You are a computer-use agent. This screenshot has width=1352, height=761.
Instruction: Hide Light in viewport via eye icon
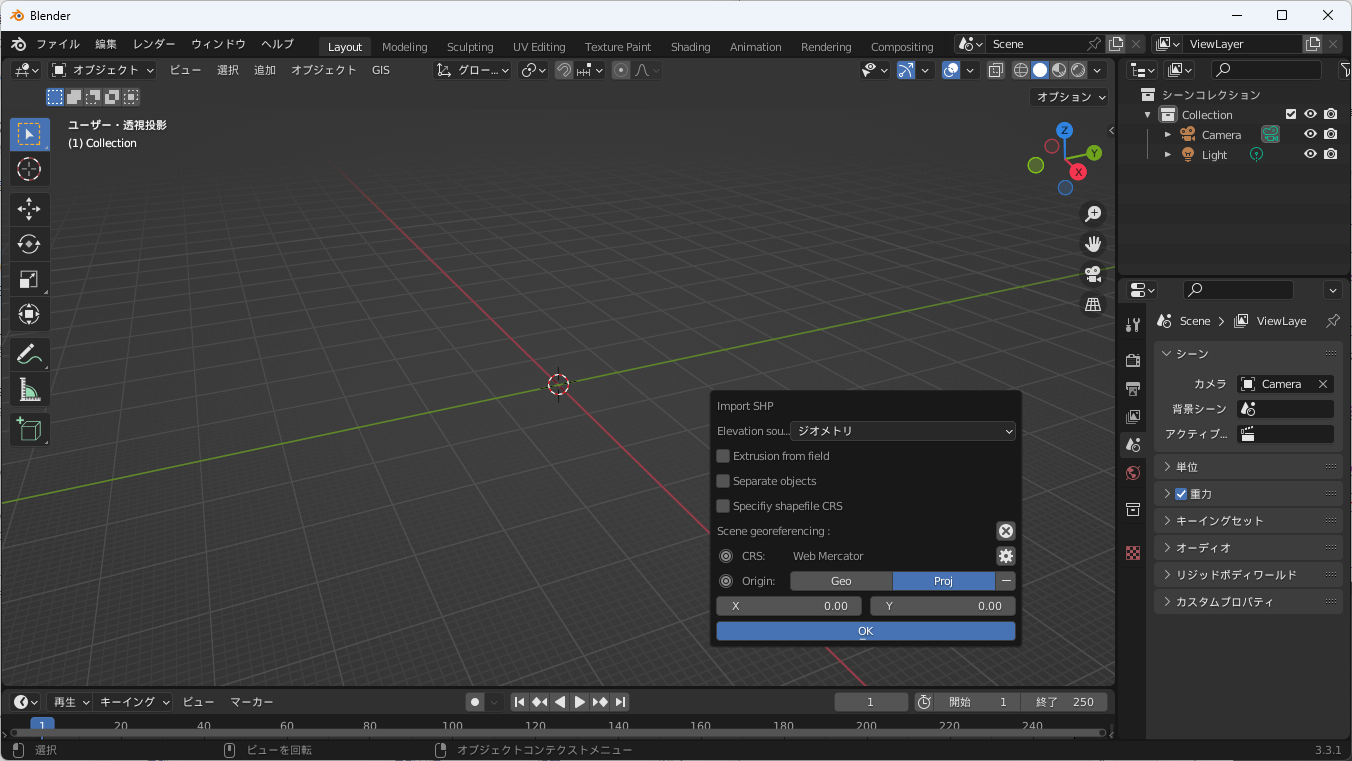click(x=1310, y=155)
